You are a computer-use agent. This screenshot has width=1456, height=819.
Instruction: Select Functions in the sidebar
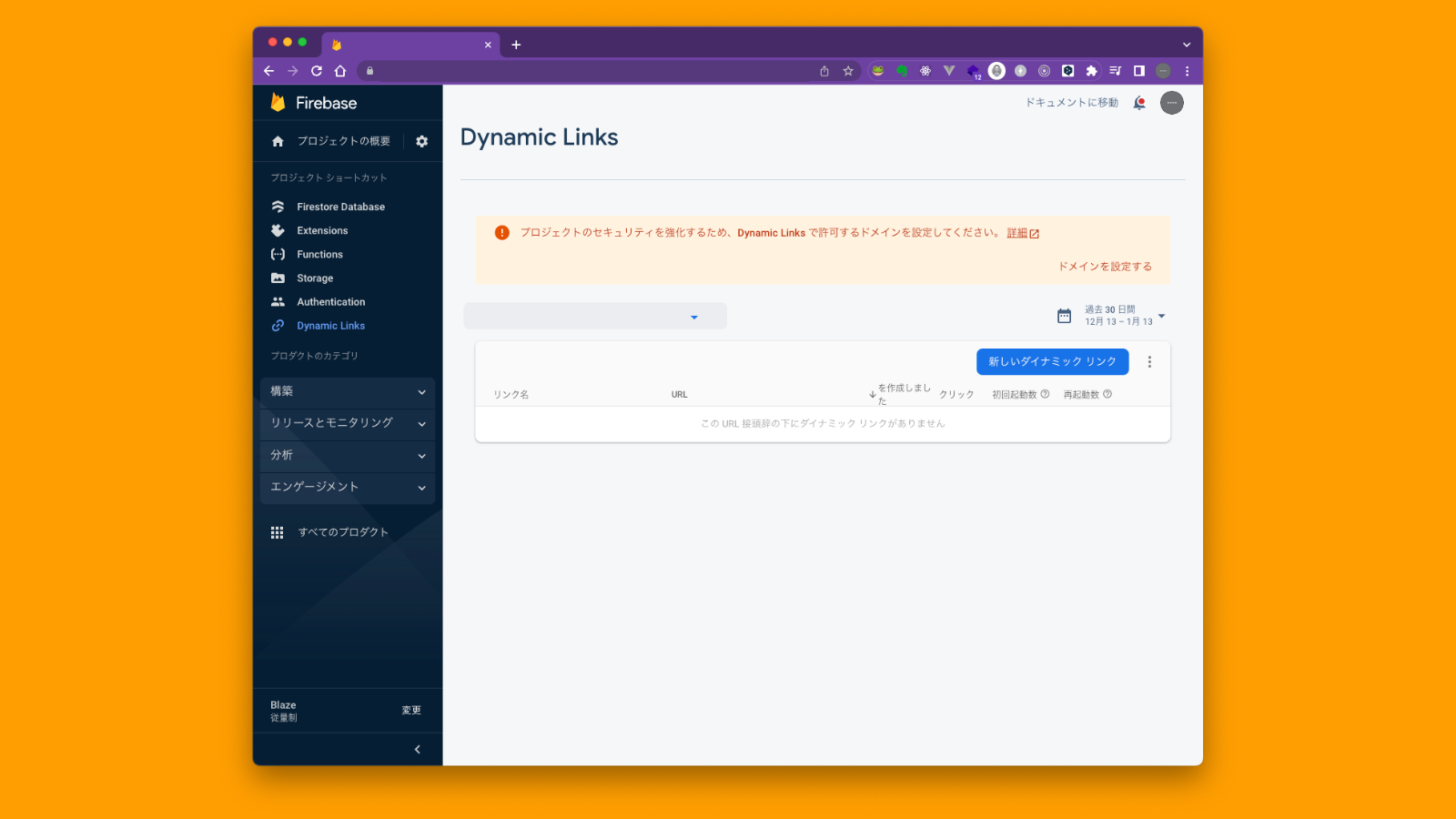click(x=319, y=254)
